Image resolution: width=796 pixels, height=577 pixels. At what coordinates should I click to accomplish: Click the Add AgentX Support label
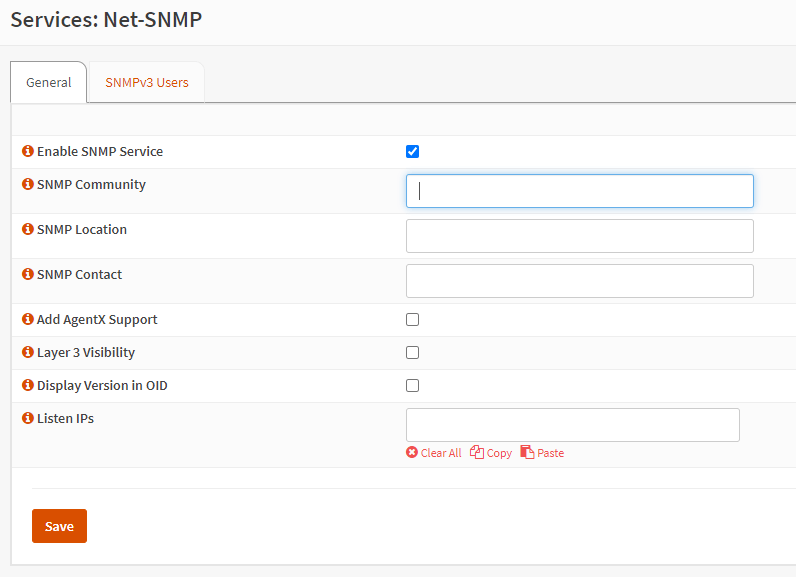(97, 319)
